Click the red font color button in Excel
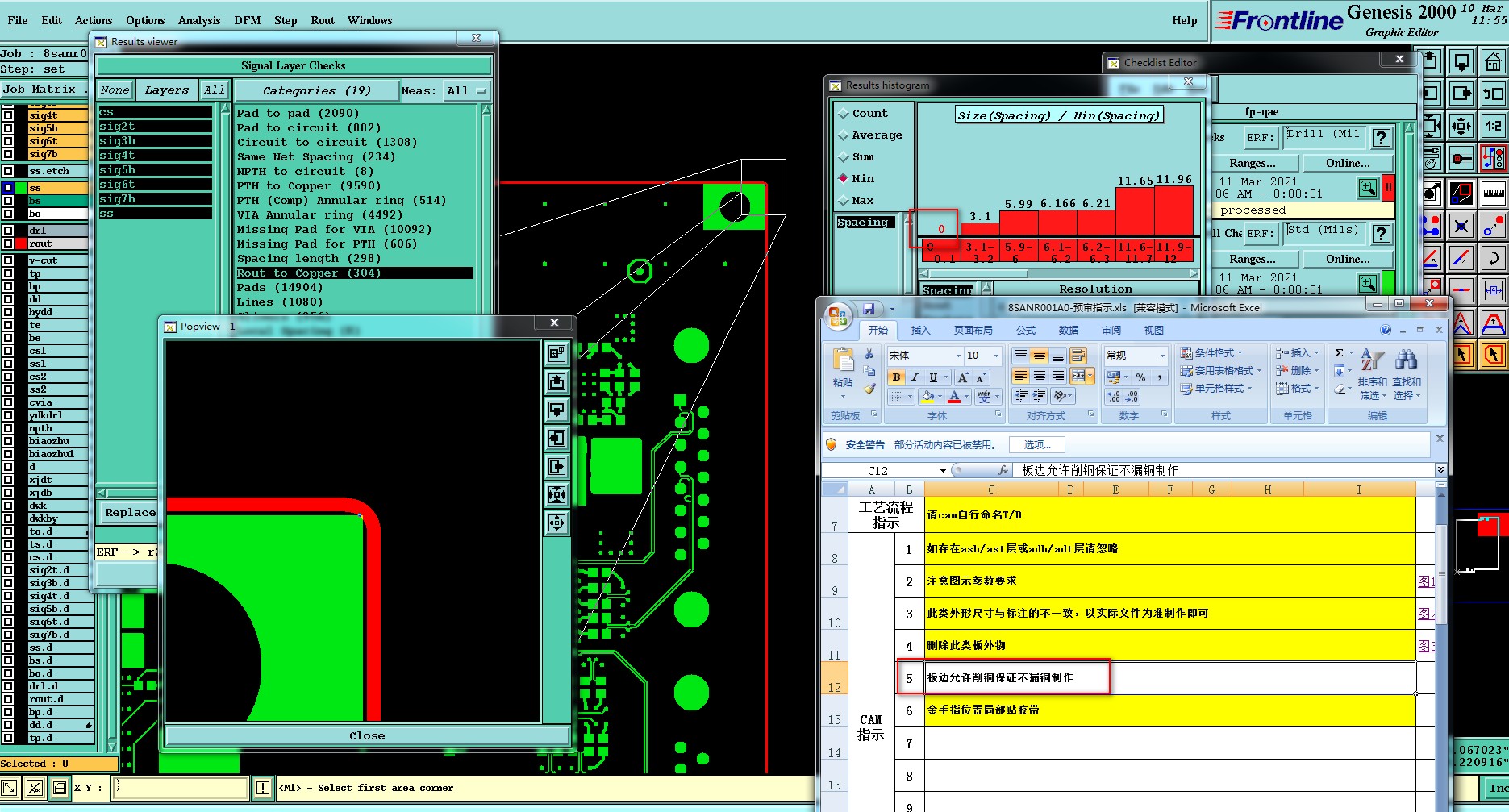This screenshot has width=1509, height=812. (955, 397)
